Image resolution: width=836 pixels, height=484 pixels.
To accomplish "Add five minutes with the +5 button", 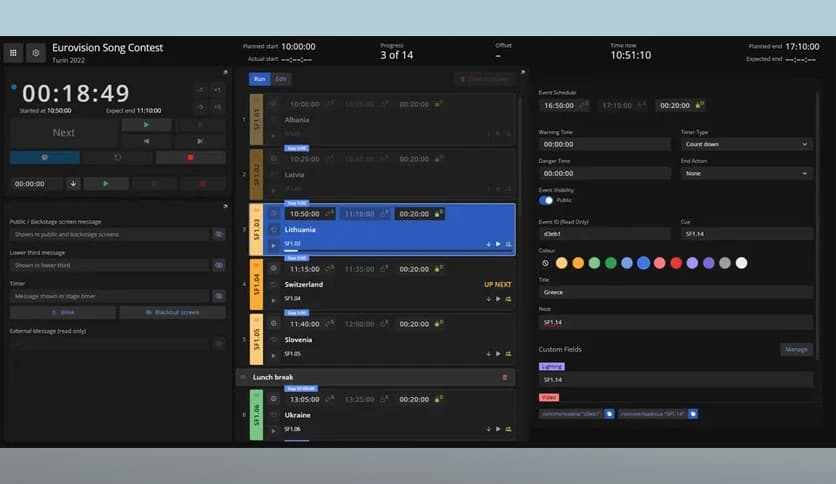I will (217, 107).
